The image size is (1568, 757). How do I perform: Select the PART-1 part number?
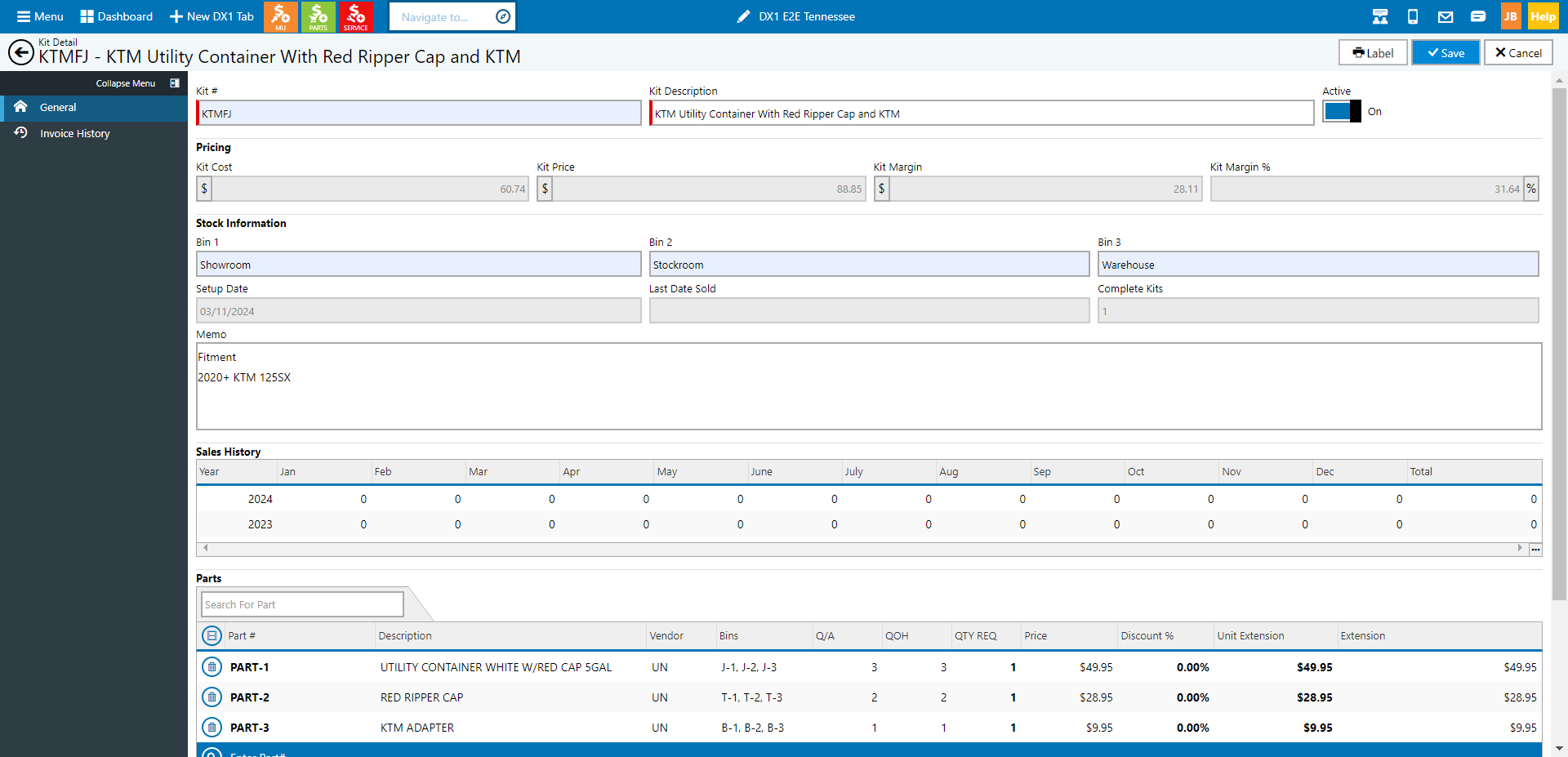[250, 667]
